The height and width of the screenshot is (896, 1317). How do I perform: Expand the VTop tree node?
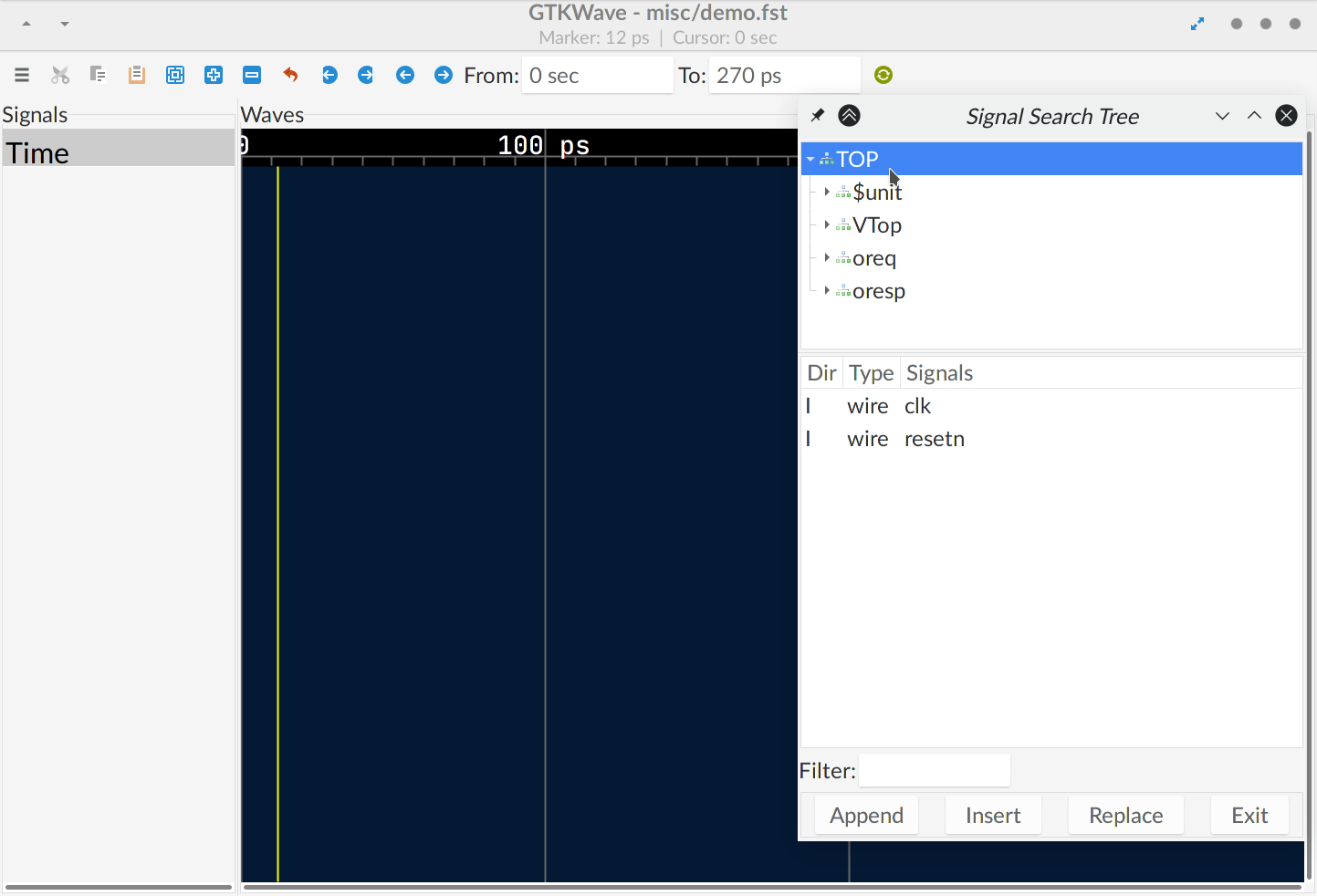click(x=827, y=224)
